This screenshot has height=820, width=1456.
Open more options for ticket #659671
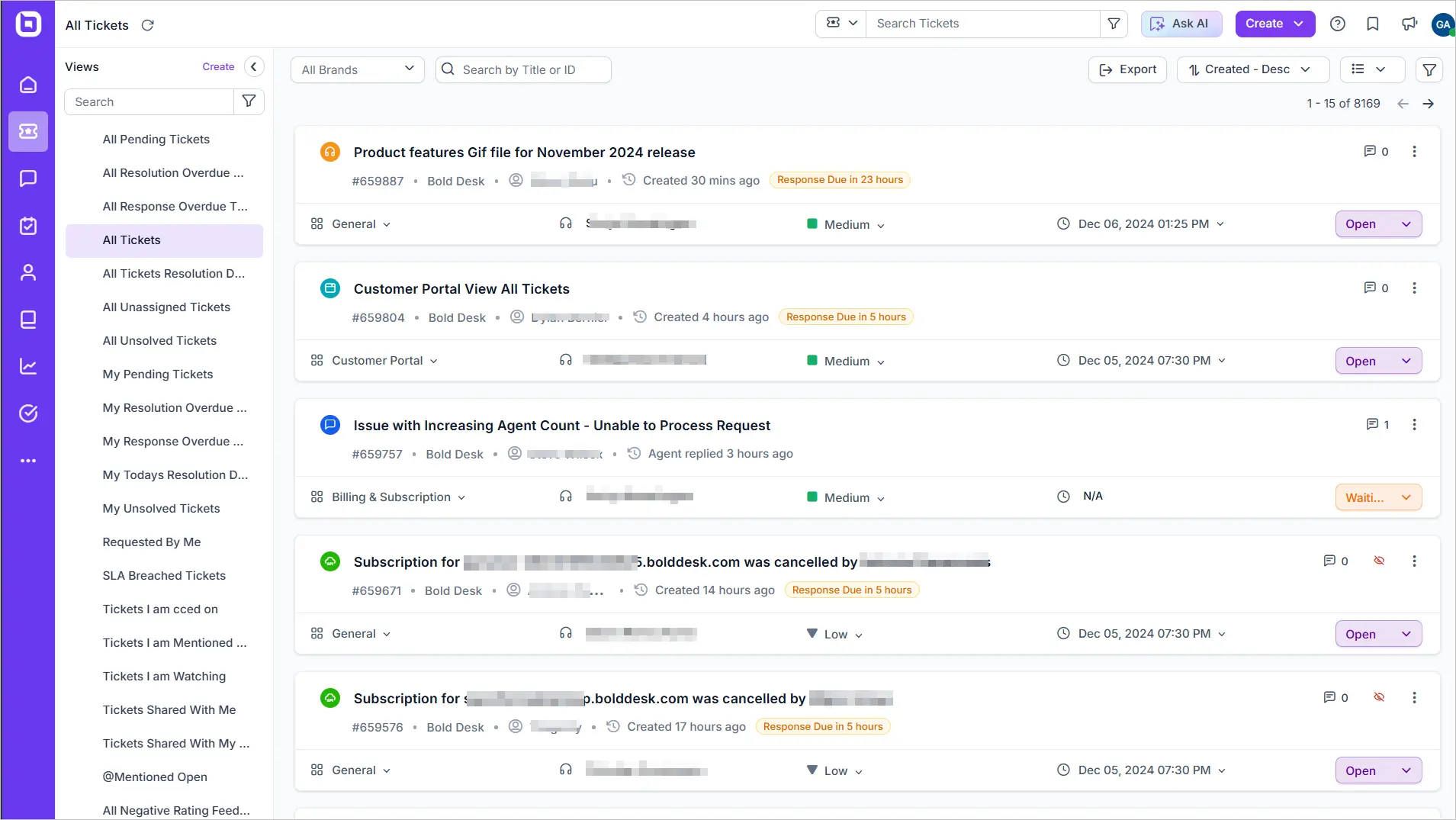click(x=1414, y=561)
